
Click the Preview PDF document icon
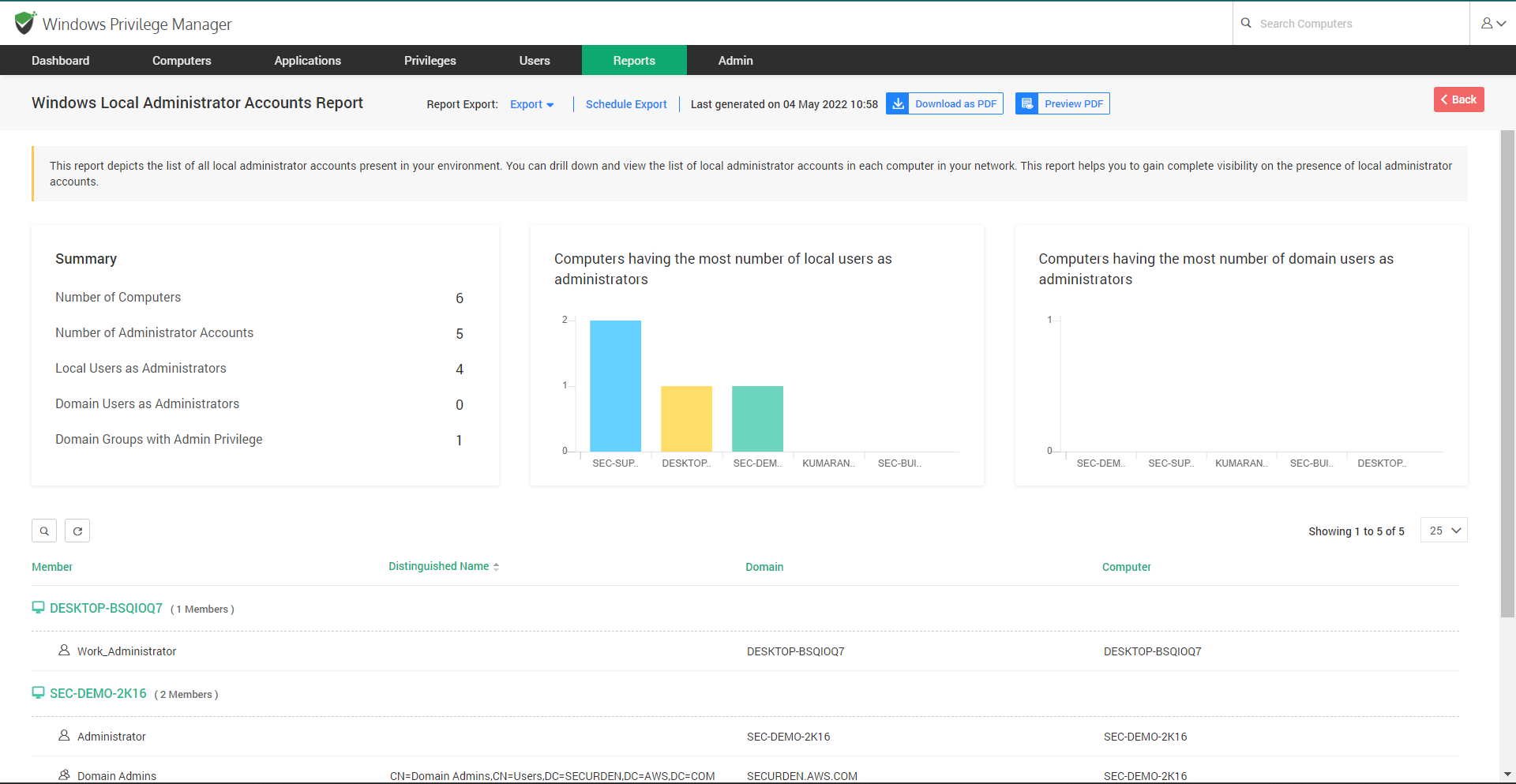point(1027,103)
